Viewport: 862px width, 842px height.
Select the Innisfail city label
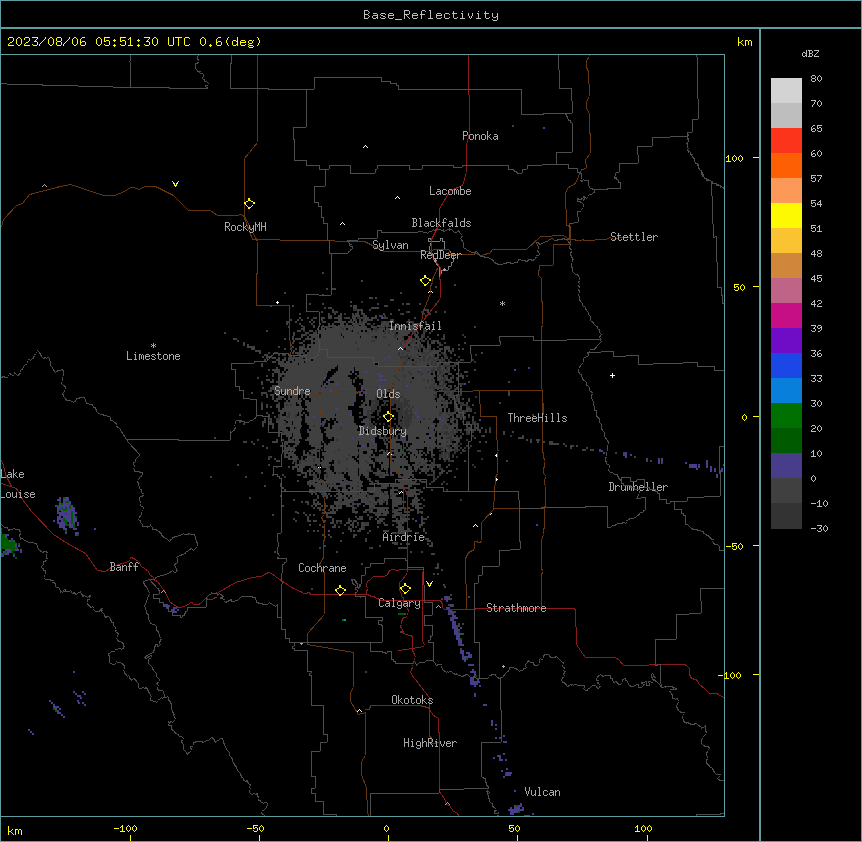click(x=415, y=326)
